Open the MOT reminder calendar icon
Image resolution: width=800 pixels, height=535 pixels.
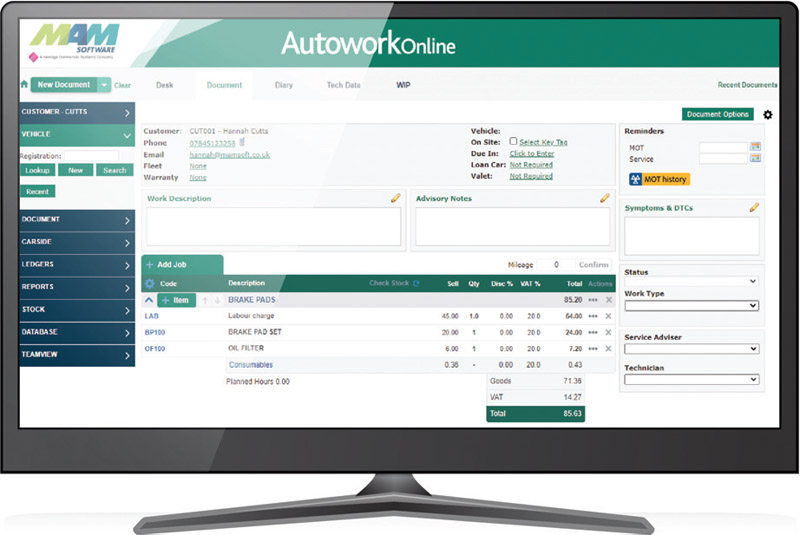tap(756, 147)
